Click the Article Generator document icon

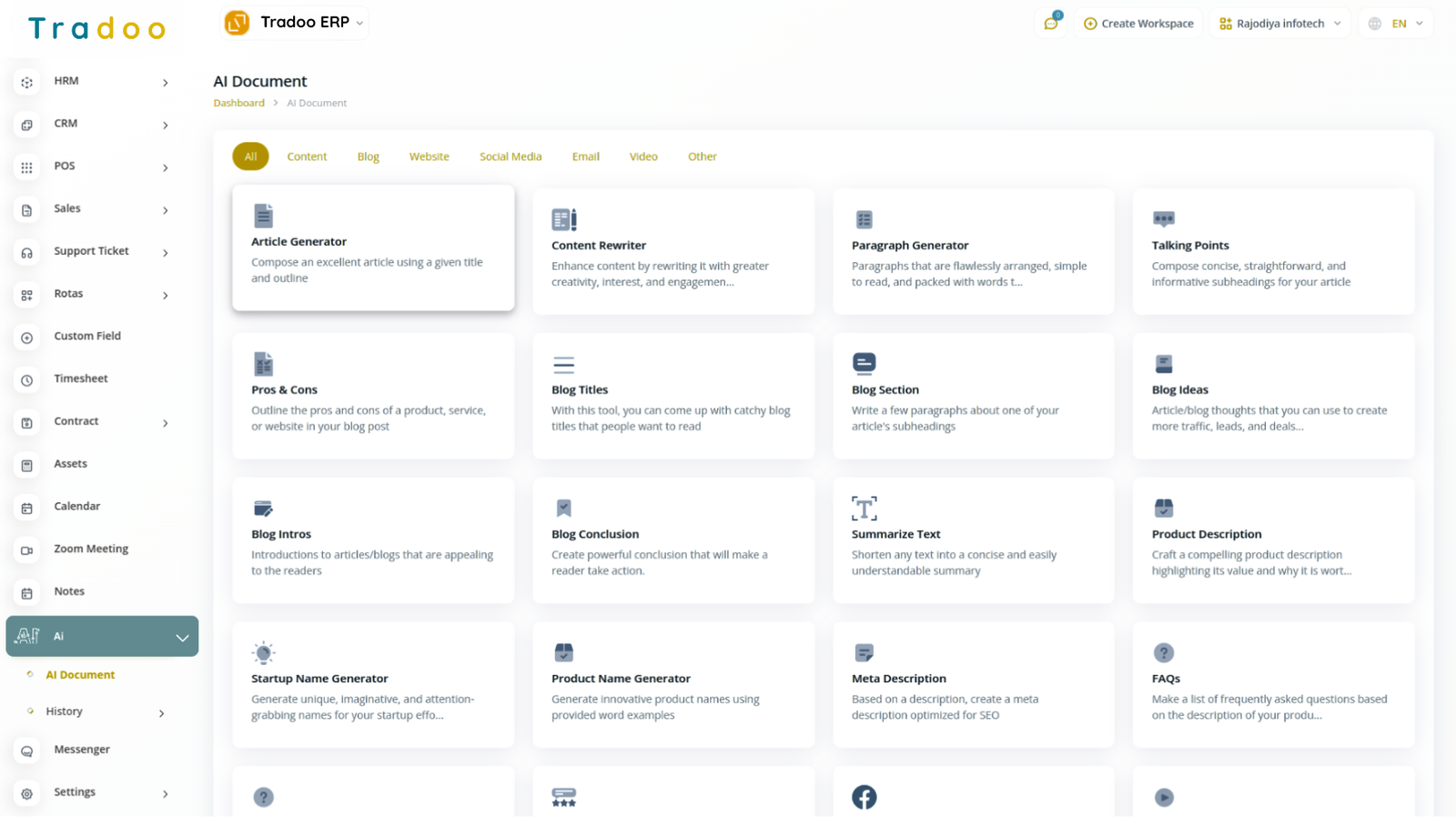click(x=263, y=216)
